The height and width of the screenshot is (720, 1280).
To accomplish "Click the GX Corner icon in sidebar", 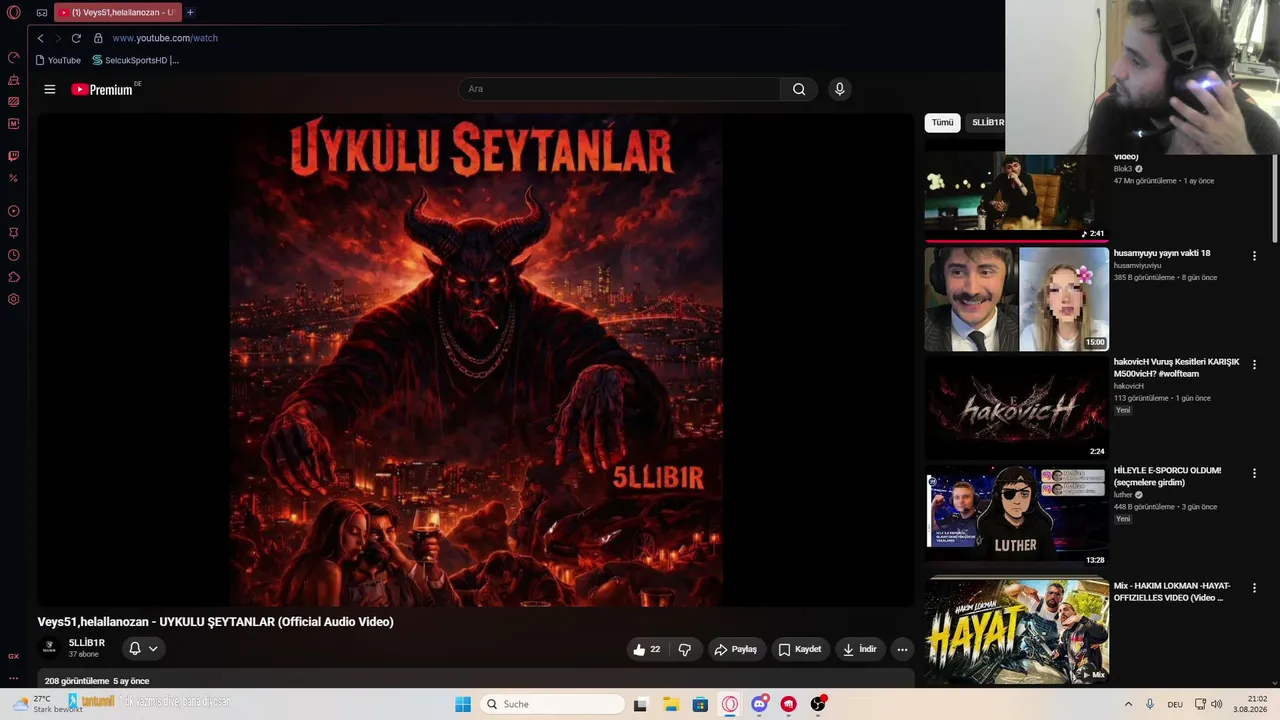I will coord(14,656).
